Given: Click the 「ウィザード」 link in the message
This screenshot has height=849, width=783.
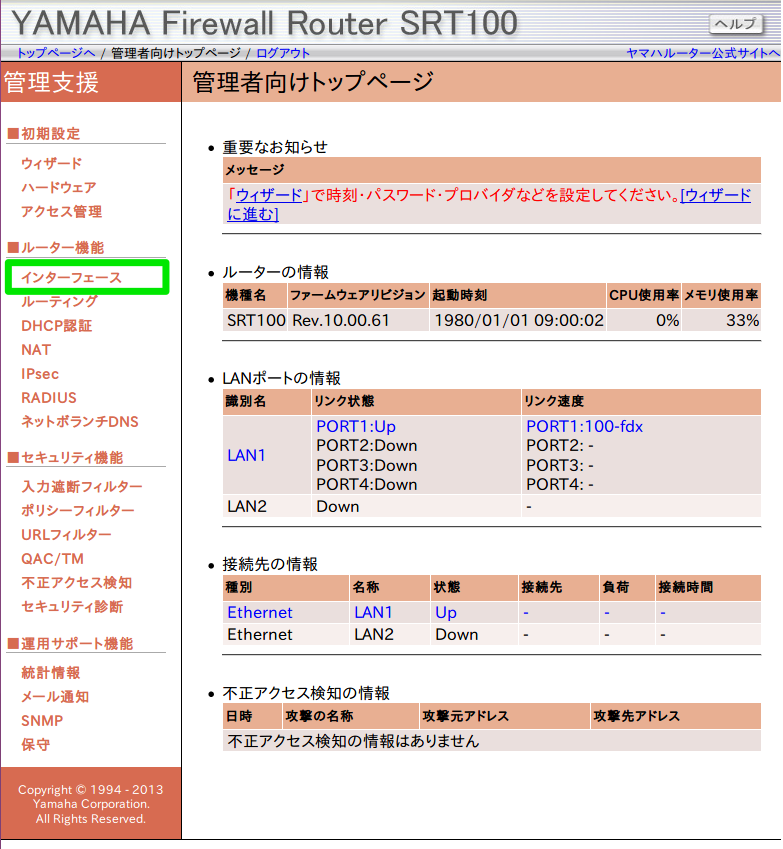Looking at the screenshot, I should (x=269, y=195).
